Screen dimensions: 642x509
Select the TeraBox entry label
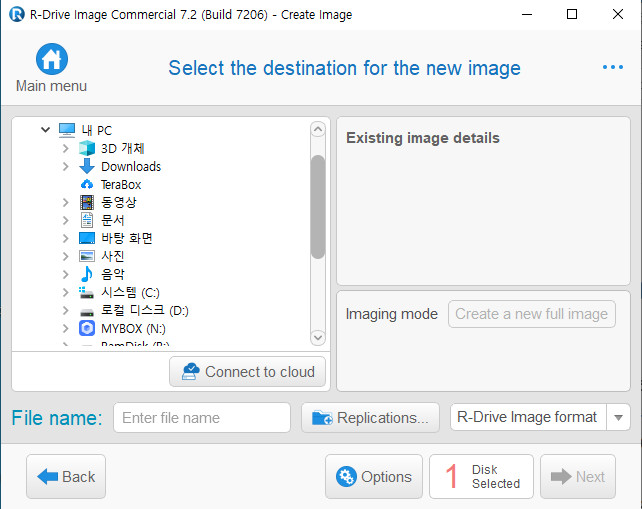tap(121, 184)
